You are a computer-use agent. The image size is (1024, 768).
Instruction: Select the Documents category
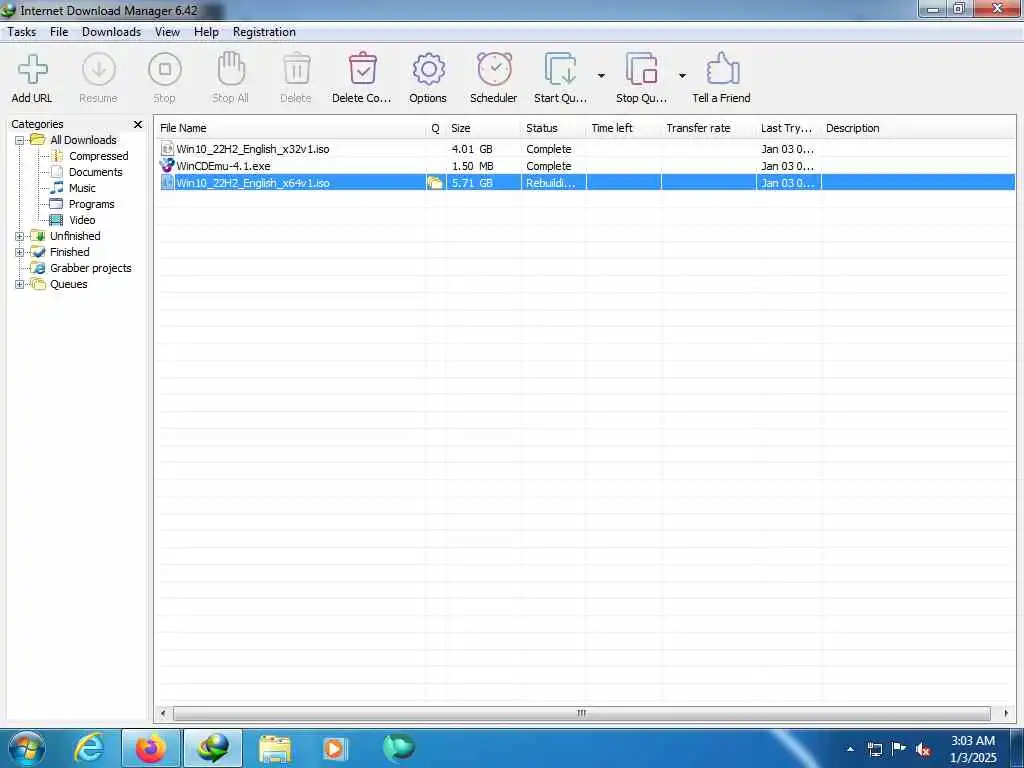tap(95, 172)
